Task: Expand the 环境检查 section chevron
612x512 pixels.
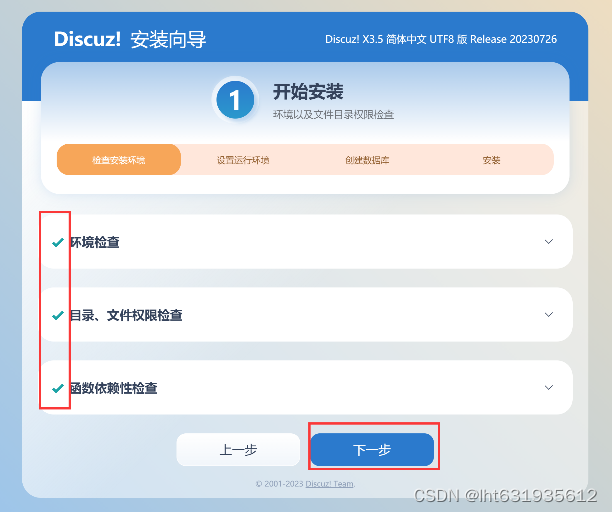Action: [549, 242]
